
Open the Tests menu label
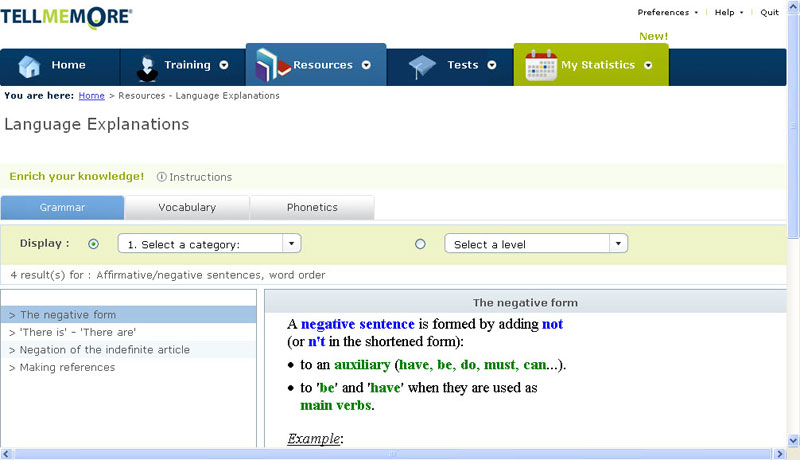[x=463, y=65]
